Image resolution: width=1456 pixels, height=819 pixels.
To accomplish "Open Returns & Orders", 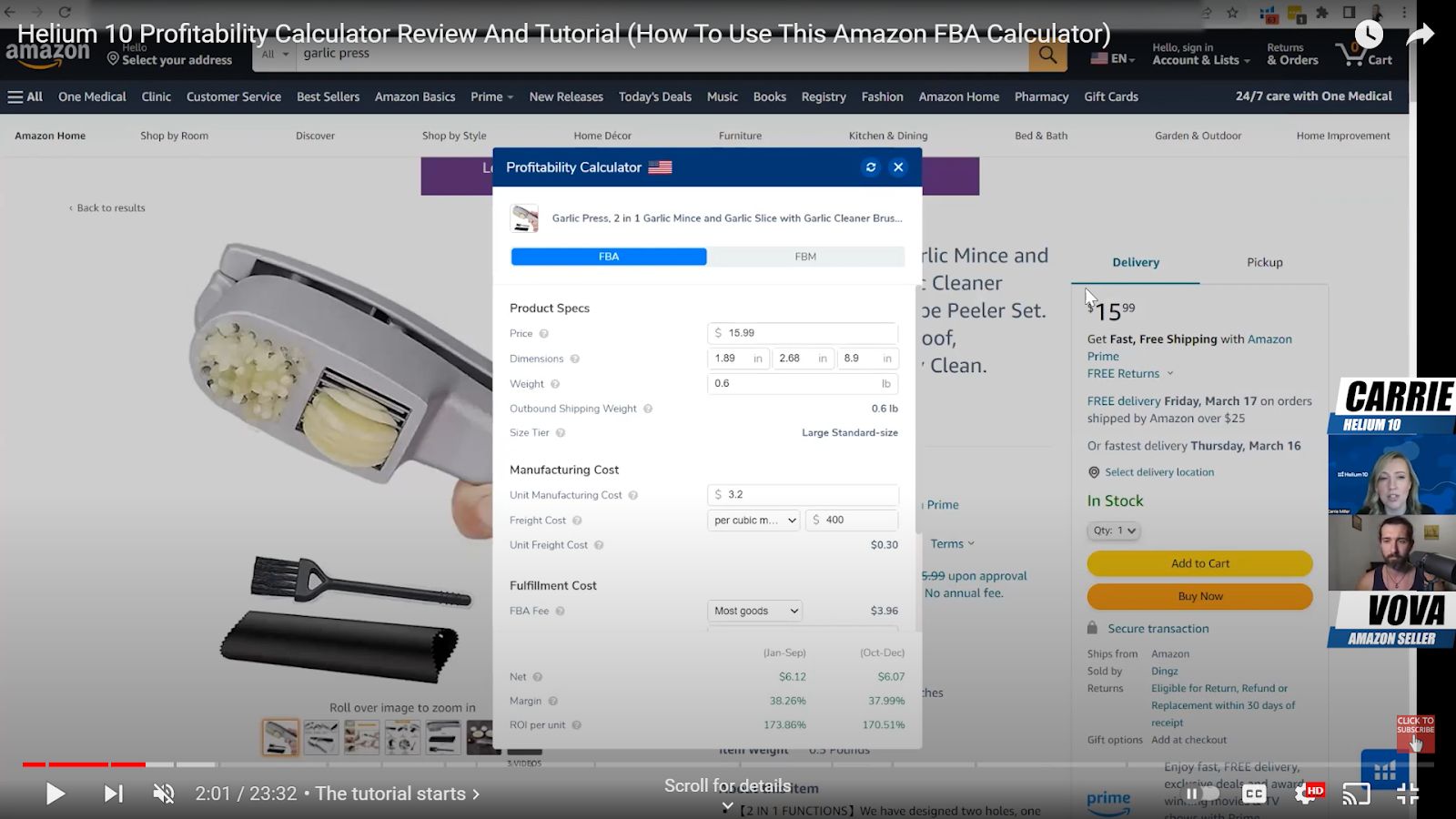I will point(1292,55).
